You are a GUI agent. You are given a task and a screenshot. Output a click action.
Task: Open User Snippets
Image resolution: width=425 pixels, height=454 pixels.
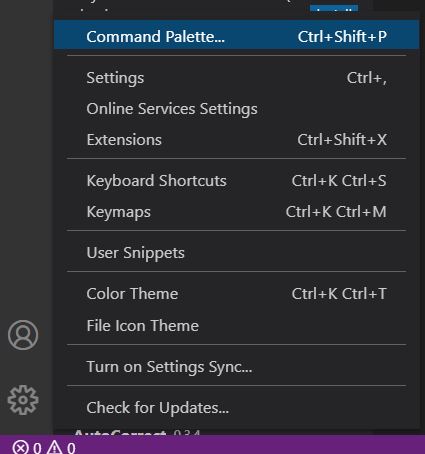(x=236, y=253)
